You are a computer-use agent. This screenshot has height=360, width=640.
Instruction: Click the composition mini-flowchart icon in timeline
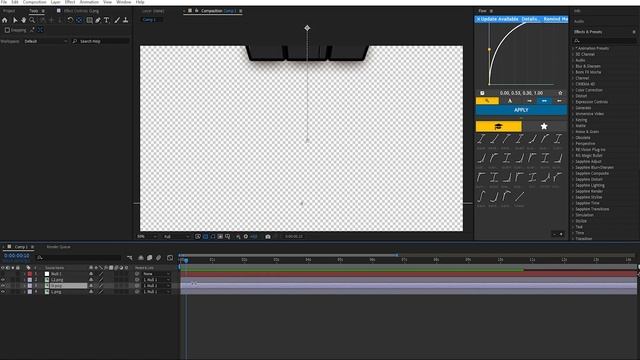[130, 258]
